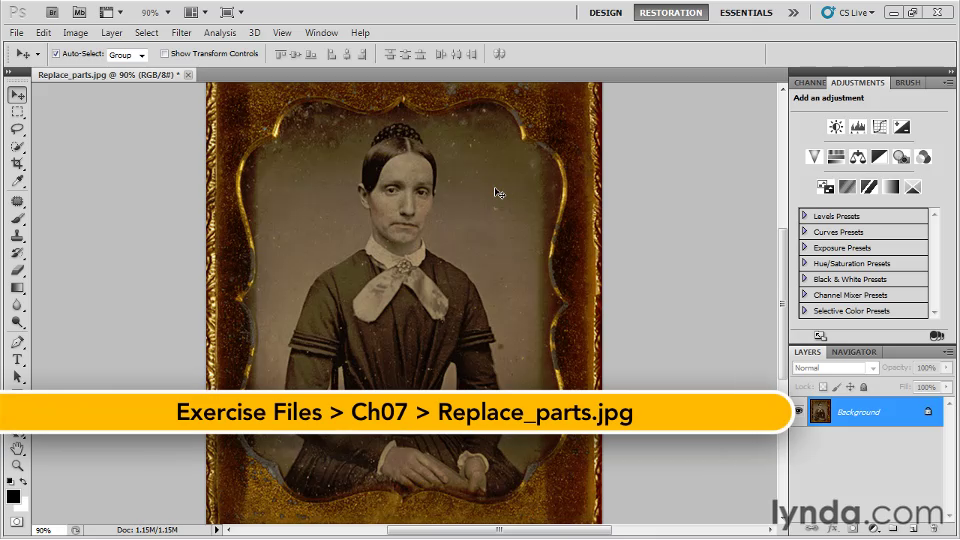The width and height of the screenshot is (960, 540).
Task: Hide the Background layer visibility eye
Action: [x=799, y=411]
